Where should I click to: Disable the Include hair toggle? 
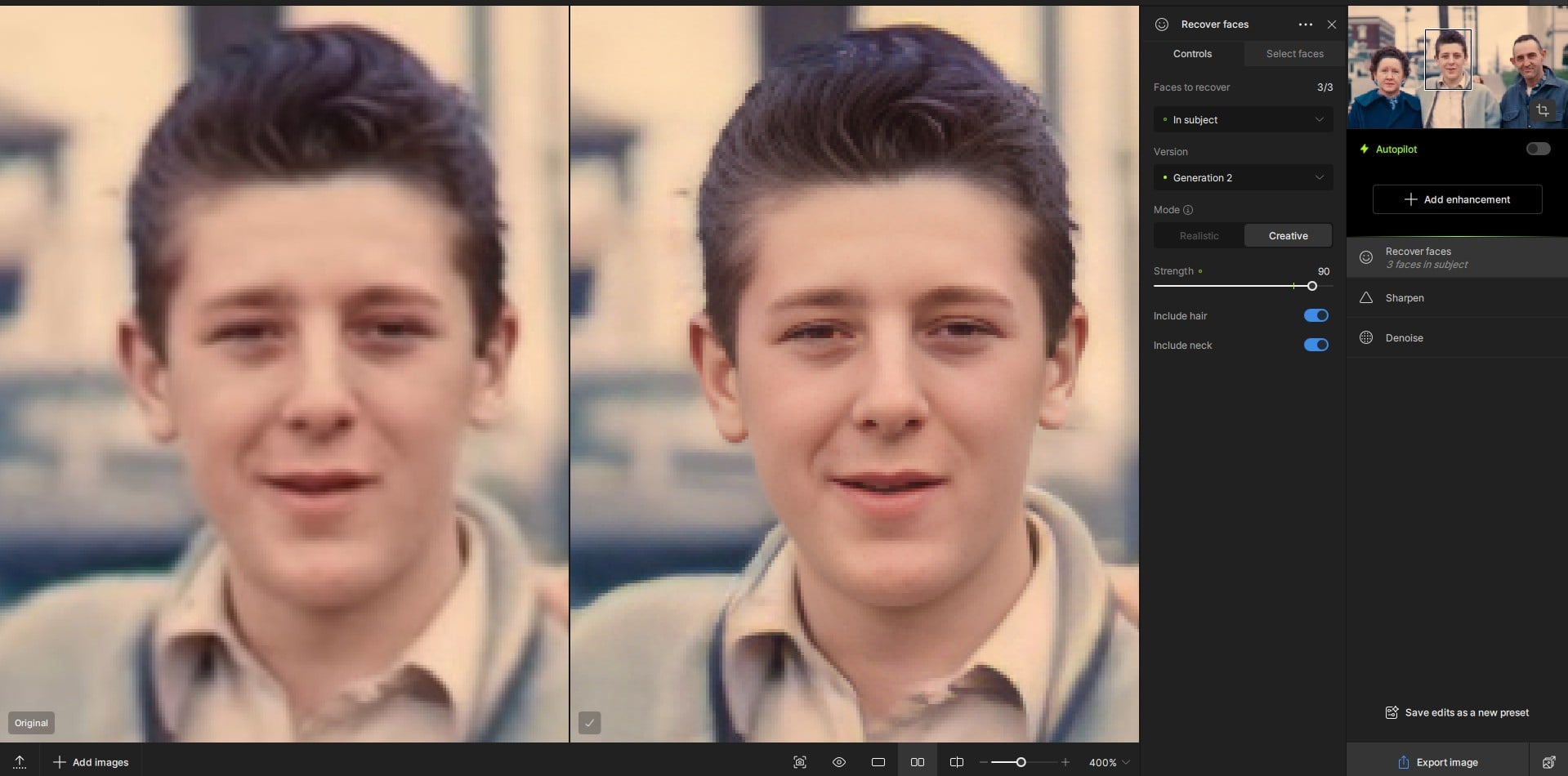pyautogui.click(x=1316, y=315)
